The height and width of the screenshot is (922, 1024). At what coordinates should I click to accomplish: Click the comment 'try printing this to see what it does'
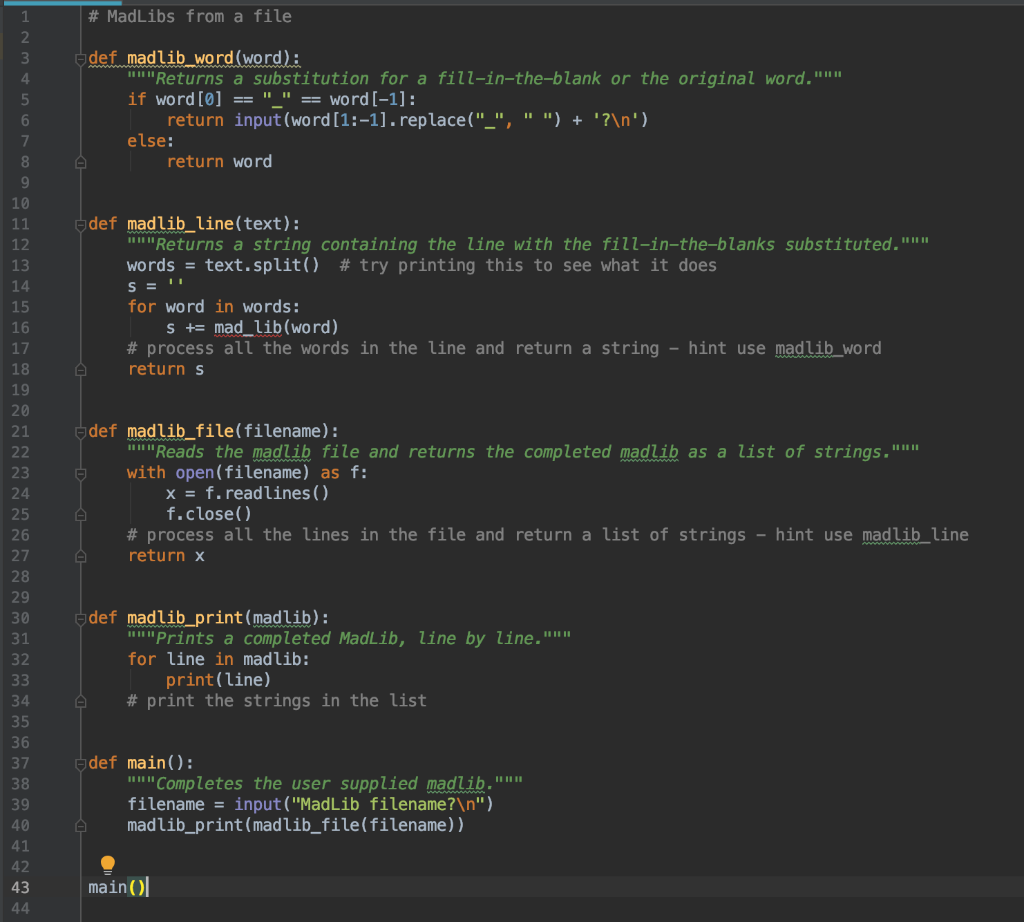click(528, 266)
